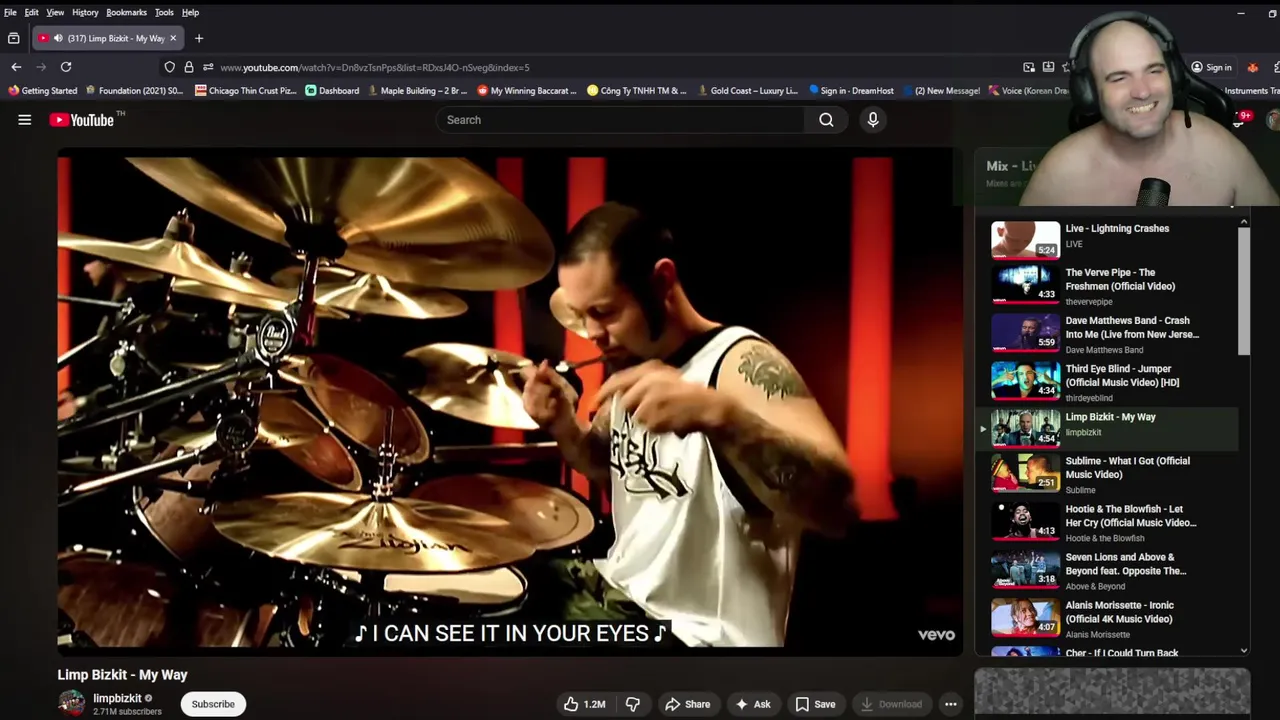Open Sign in - DreamHost bookmark

[851, 90]
